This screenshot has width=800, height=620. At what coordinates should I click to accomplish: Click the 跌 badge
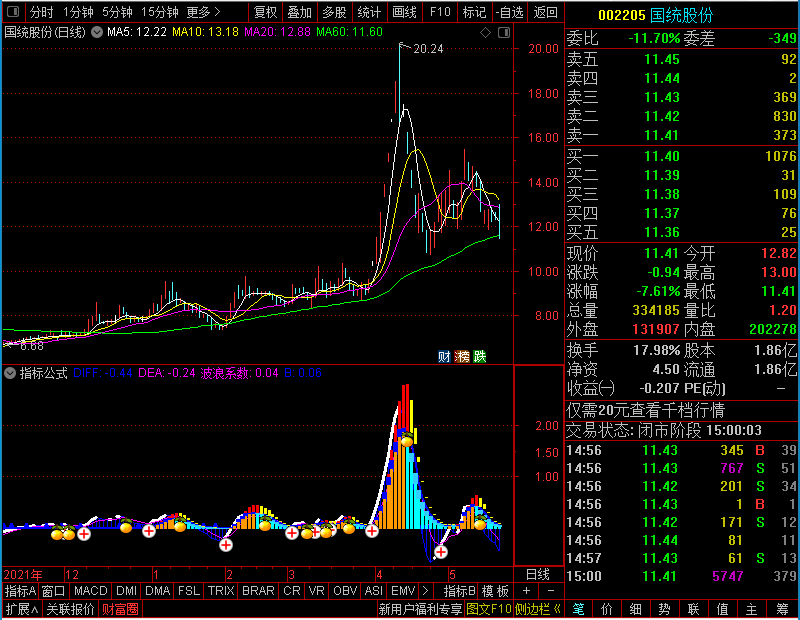pyautogui.click(x=480, y=356)
